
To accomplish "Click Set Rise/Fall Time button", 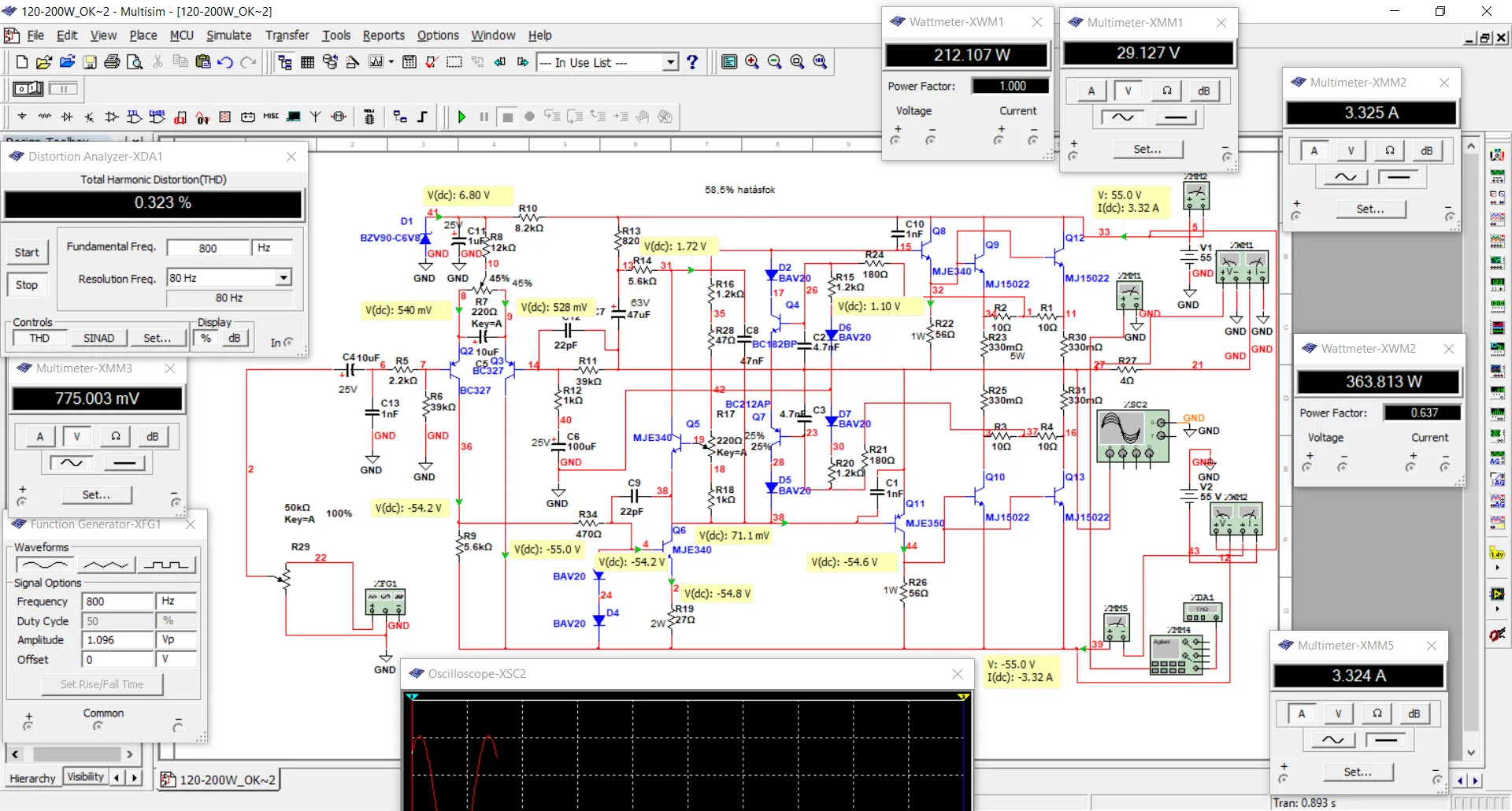I will pyautogui.click(x=102, y=684).
